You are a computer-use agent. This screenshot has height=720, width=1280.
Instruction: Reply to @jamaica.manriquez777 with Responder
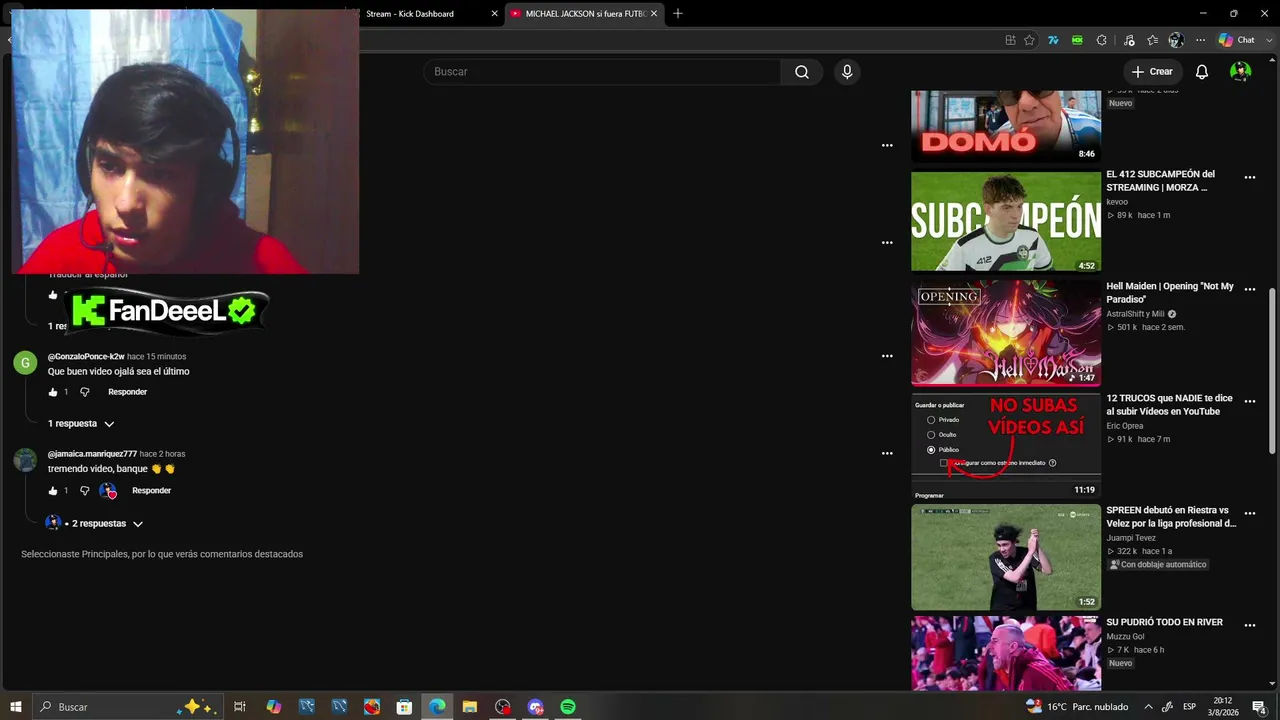pos(152,491)
